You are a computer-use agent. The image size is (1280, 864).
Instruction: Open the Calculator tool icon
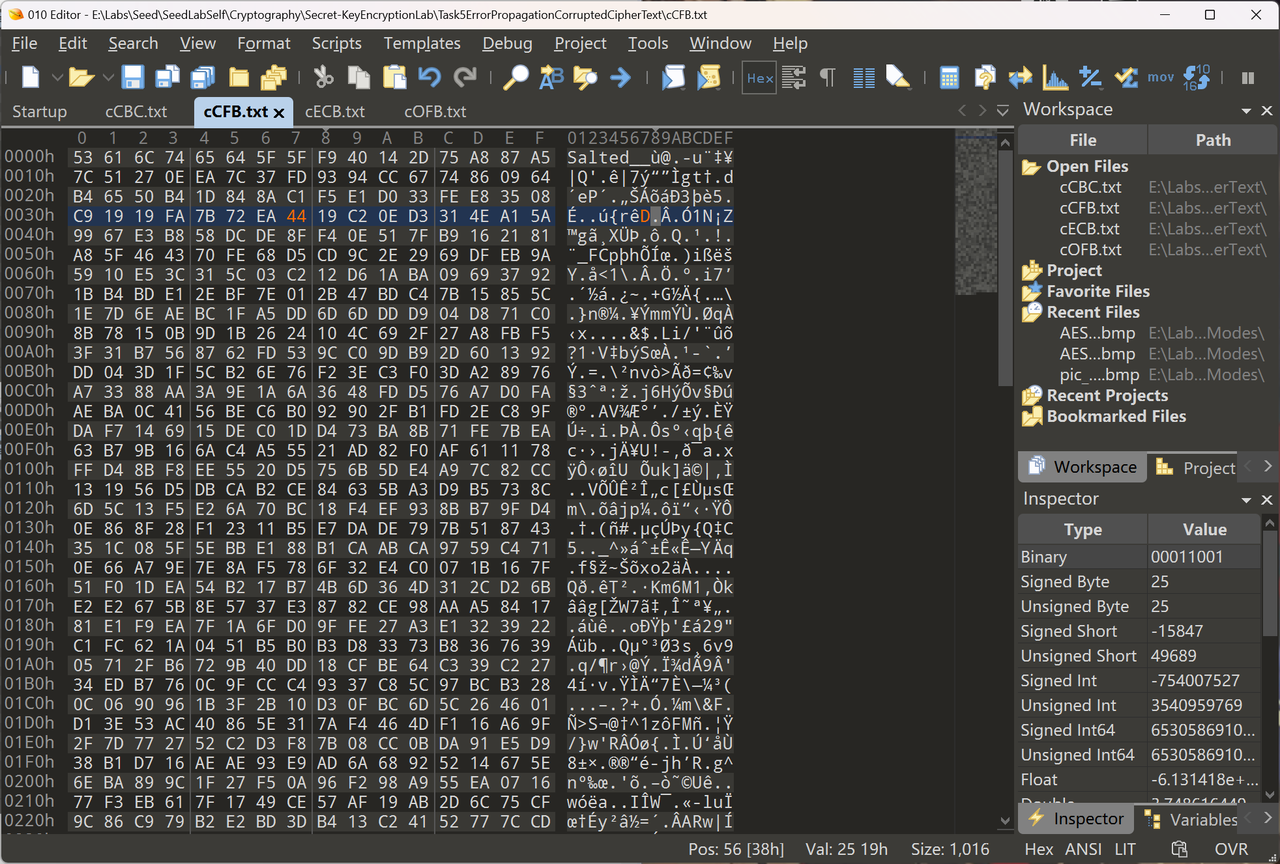(x=949, y=77)
